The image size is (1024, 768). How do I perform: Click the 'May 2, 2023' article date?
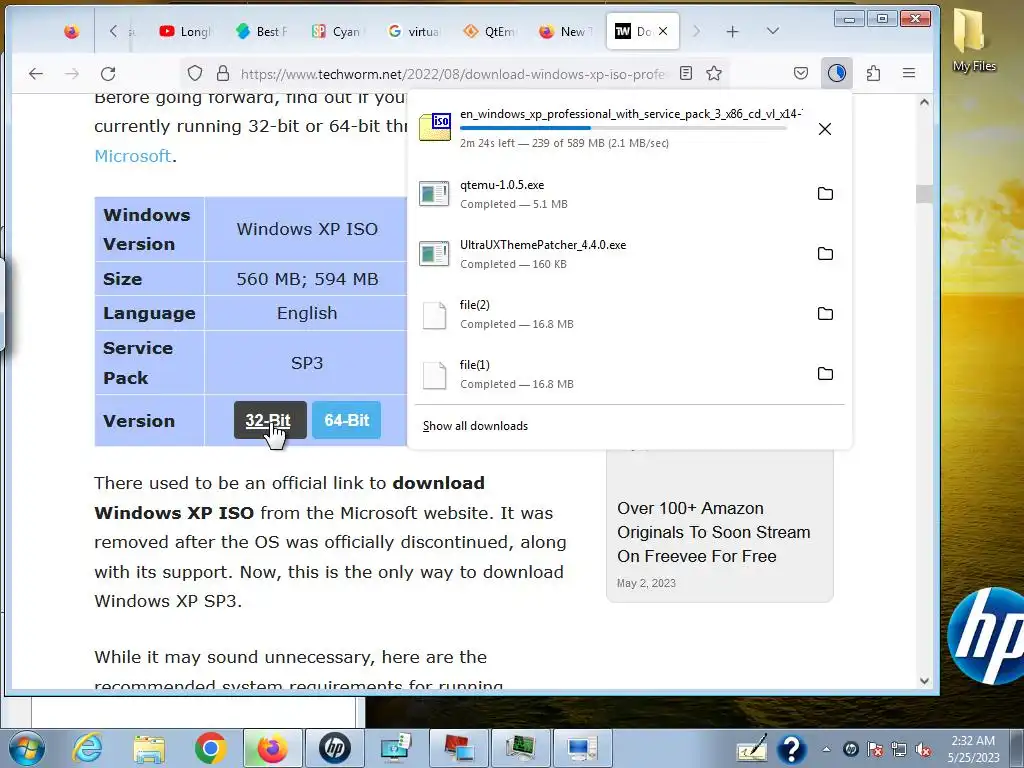647,583
